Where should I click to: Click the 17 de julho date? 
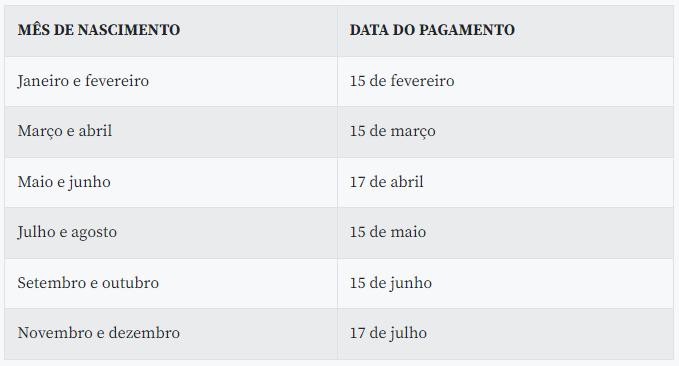pyautogui.click(x=388, y=334)
